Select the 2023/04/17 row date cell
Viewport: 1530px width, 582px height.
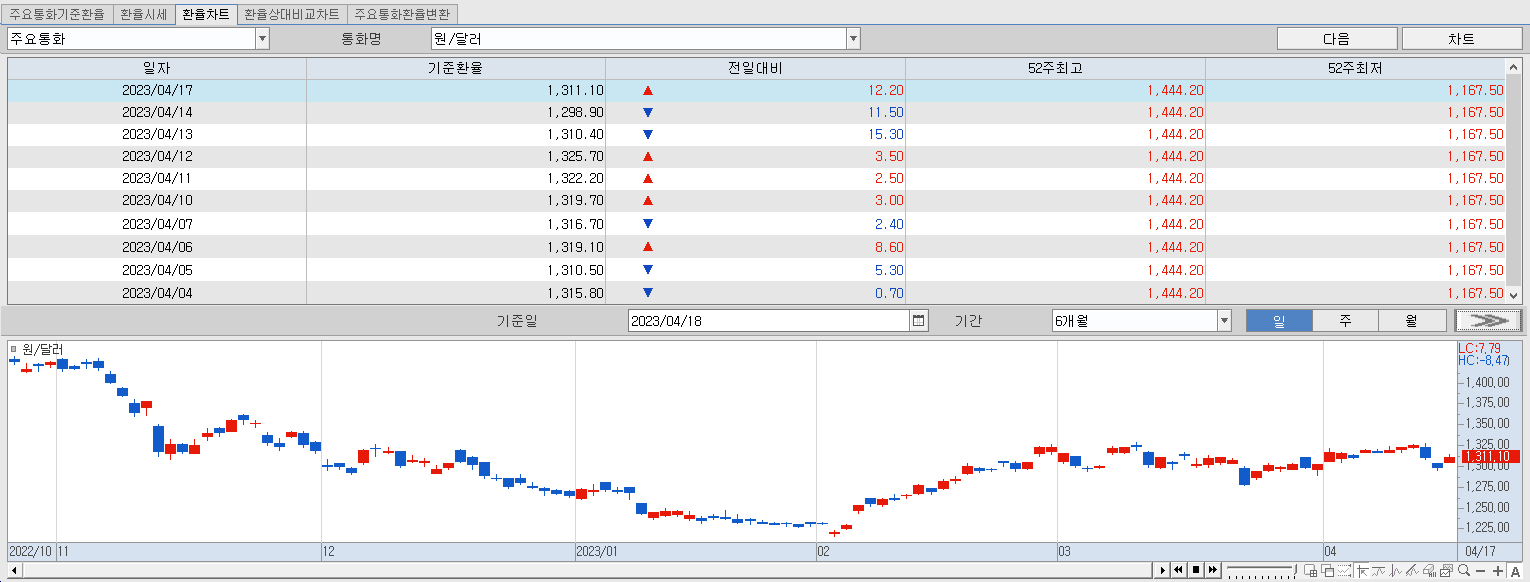[157, 90]
